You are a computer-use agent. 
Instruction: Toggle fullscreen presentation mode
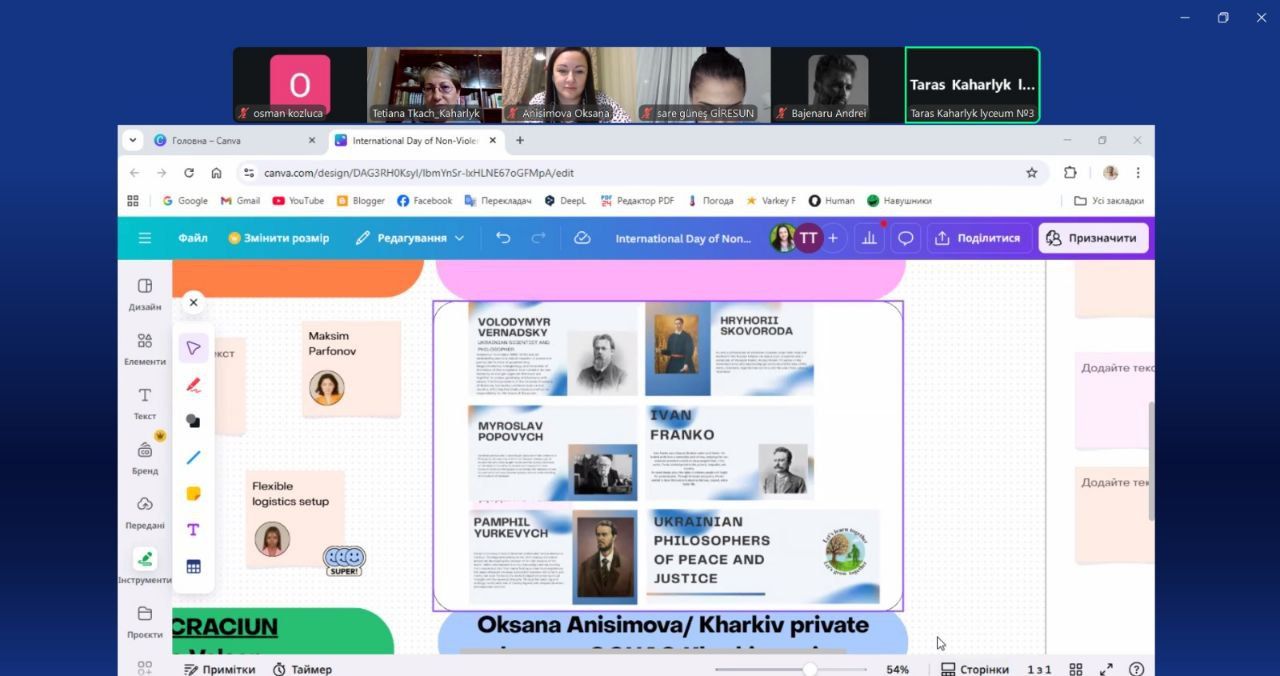click(x=1106, y=669)
